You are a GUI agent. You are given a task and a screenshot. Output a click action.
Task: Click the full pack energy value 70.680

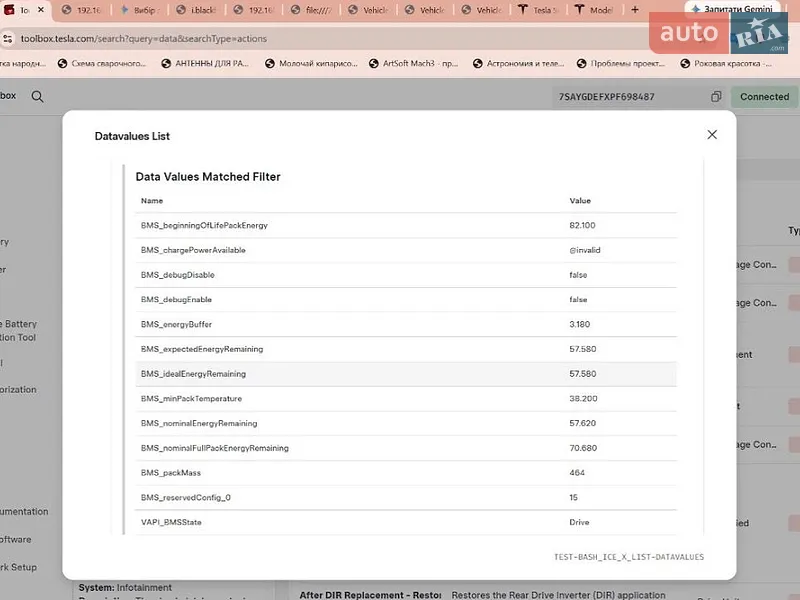583,448
